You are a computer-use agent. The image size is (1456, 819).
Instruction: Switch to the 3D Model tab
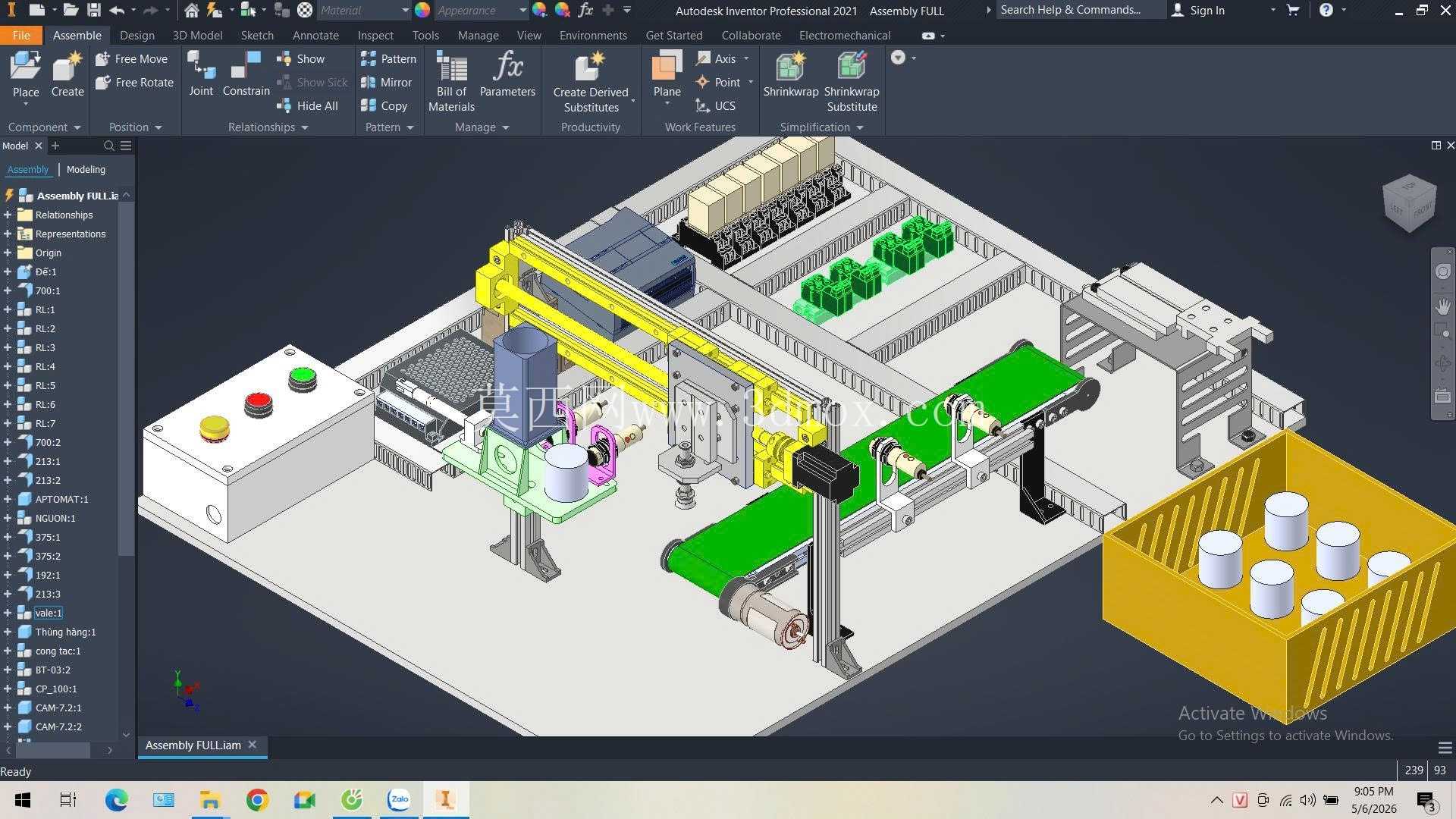click(x=197, y=36)
